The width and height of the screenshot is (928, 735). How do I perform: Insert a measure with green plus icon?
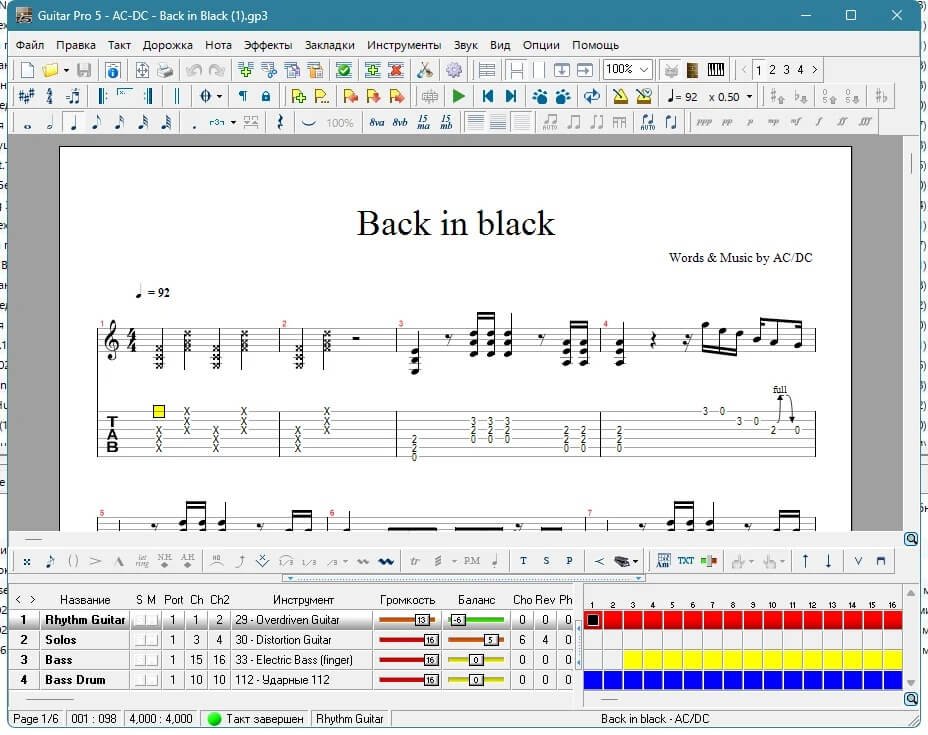click(x=372, y=70)
